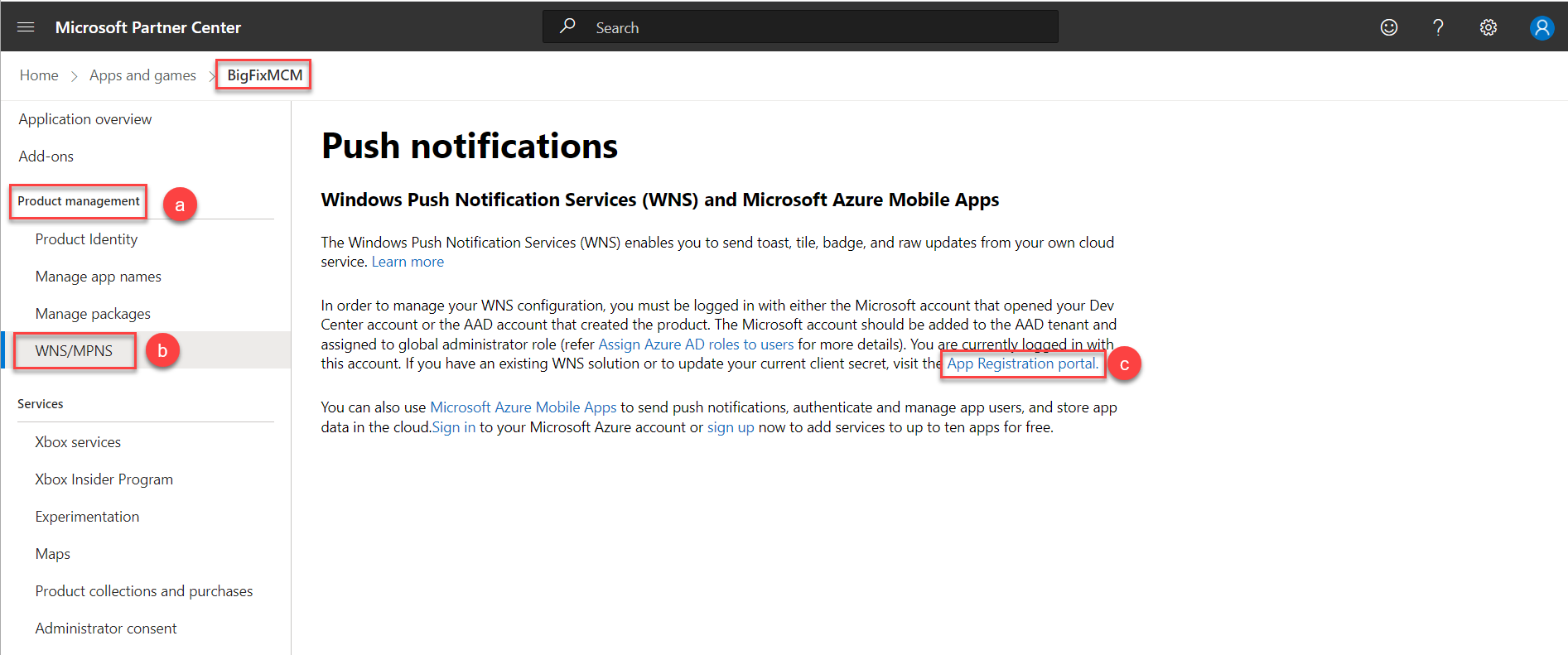This screenshot has width=1568, height=655.
Task: Open Assign Azure AD roles to users link
Action: [696, 344]
